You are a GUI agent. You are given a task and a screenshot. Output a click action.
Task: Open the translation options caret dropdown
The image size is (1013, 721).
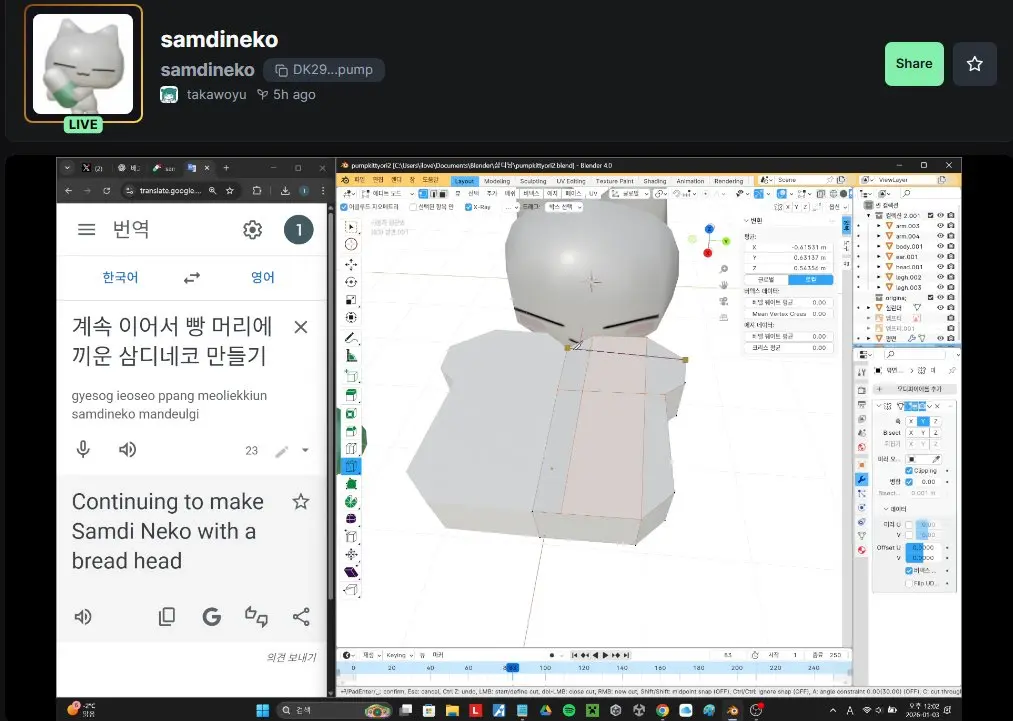[x=305, y=450]
